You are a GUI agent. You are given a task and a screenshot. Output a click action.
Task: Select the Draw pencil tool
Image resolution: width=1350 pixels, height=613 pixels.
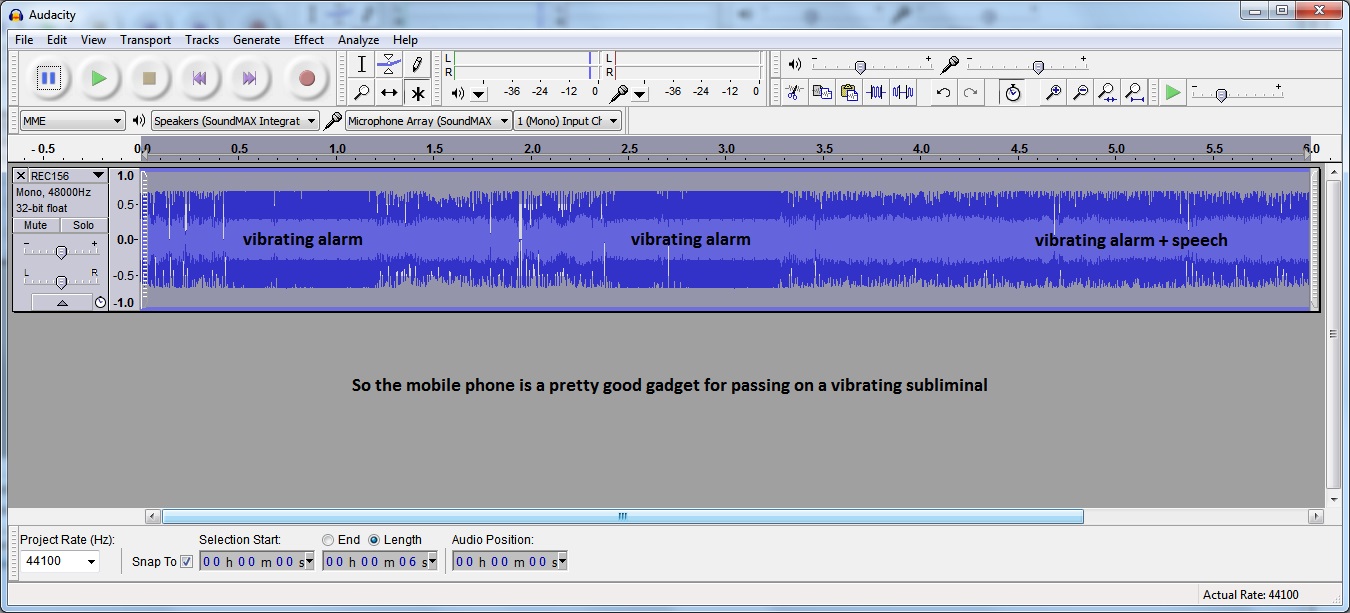coord(417,64)
